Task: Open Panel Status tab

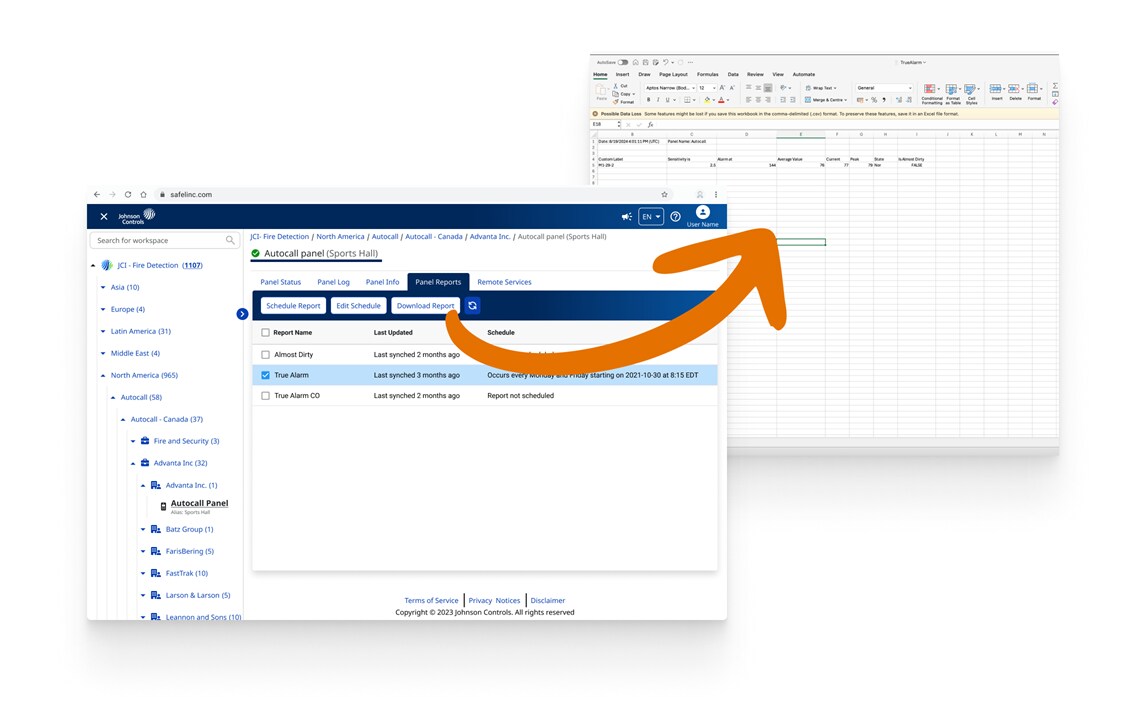Action: tap(281, 282)
